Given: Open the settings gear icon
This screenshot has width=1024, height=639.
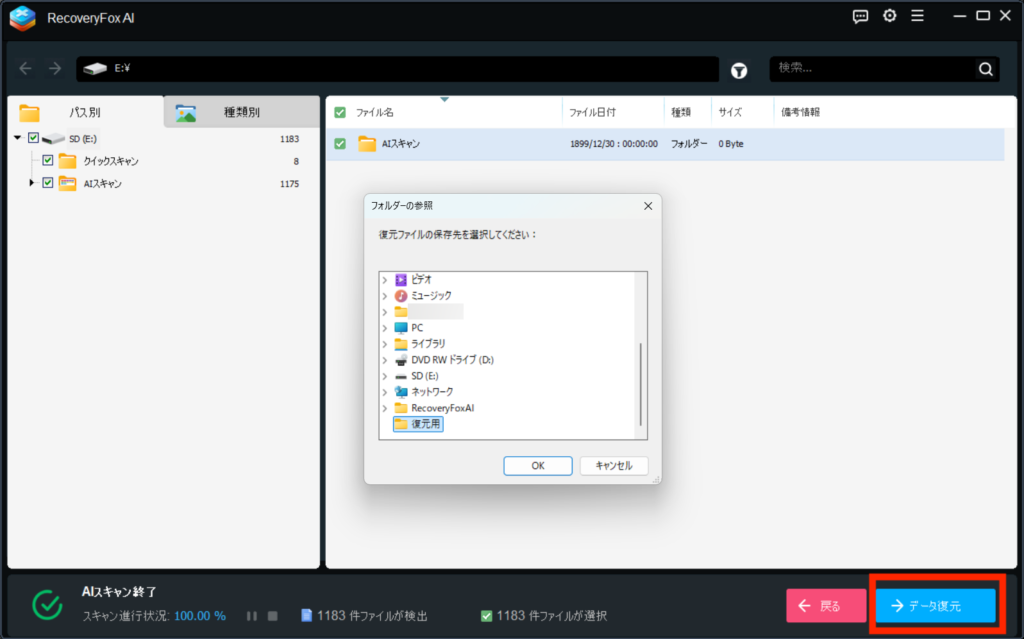Looking at the screenshot, I should 889,16.
